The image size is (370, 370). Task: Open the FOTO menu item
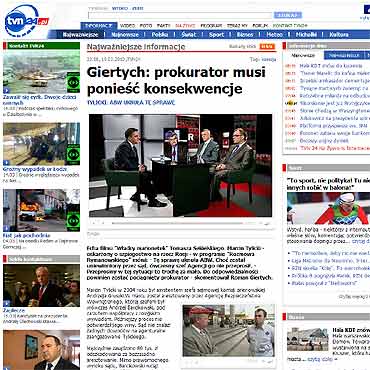[146, 26]
